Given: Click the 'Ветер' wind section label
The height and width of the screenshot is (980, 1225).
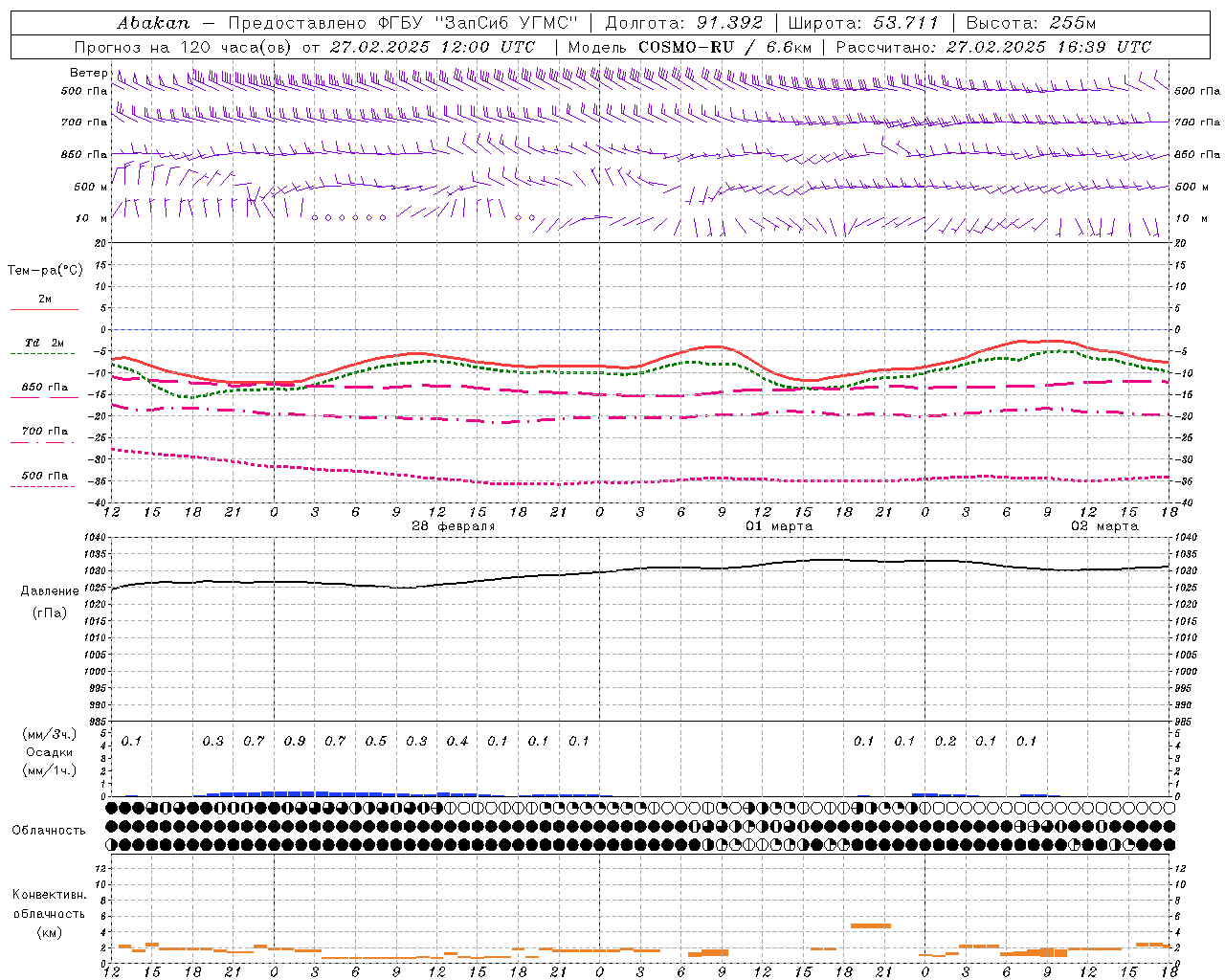Looking at the screenshot, I should 88,73.
